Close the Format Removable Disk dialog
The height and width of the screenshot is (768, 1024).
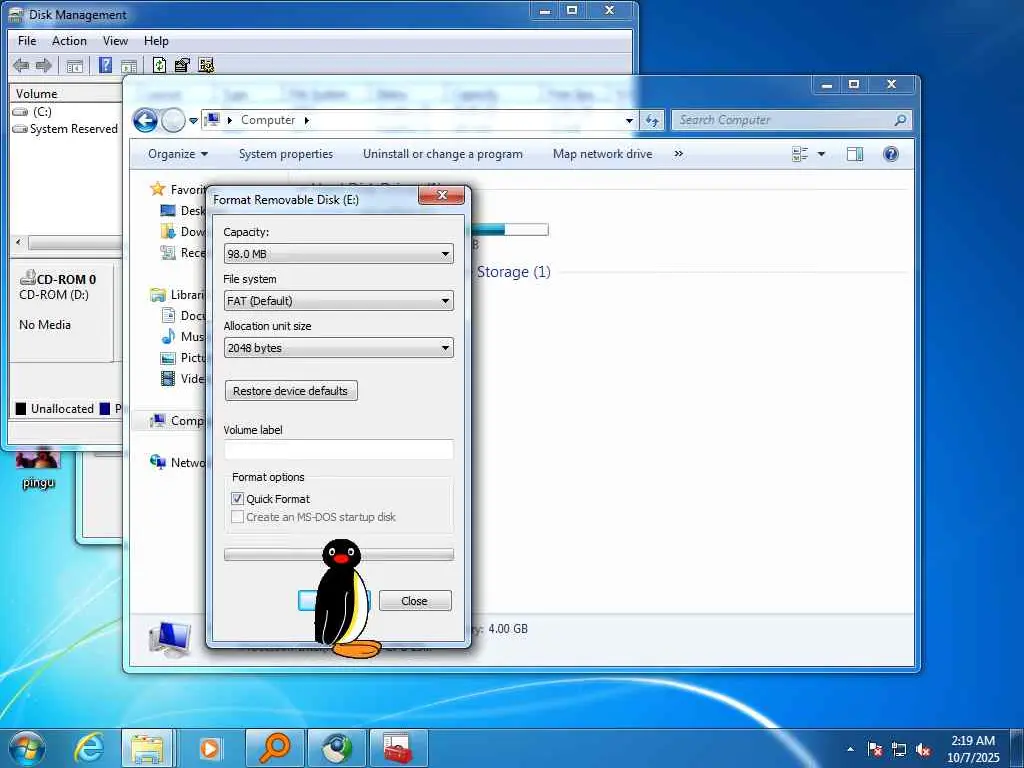[441, 195]
